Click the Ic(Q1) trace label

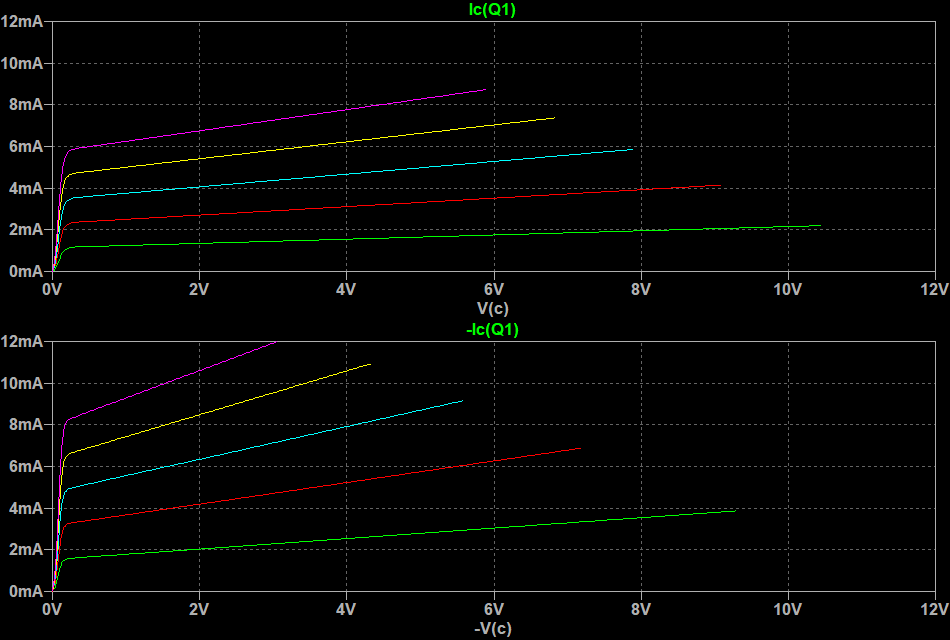[492, 10]
